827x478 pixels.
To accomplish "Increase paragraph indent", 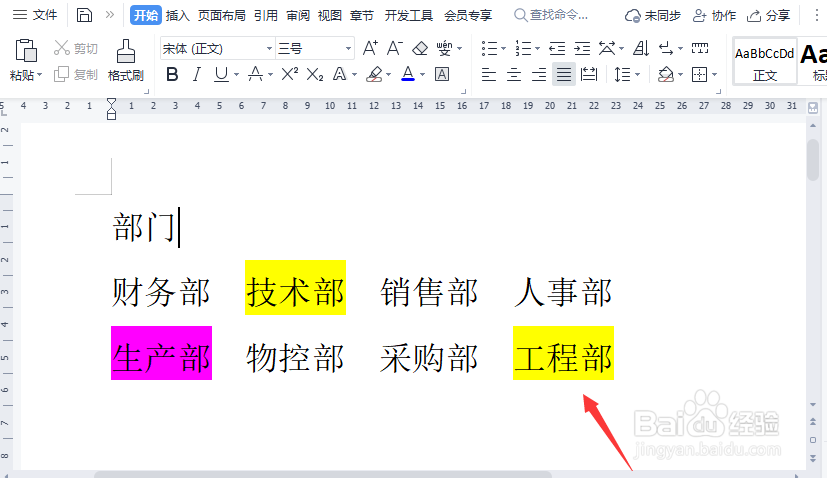I will [x=582, y=49].
